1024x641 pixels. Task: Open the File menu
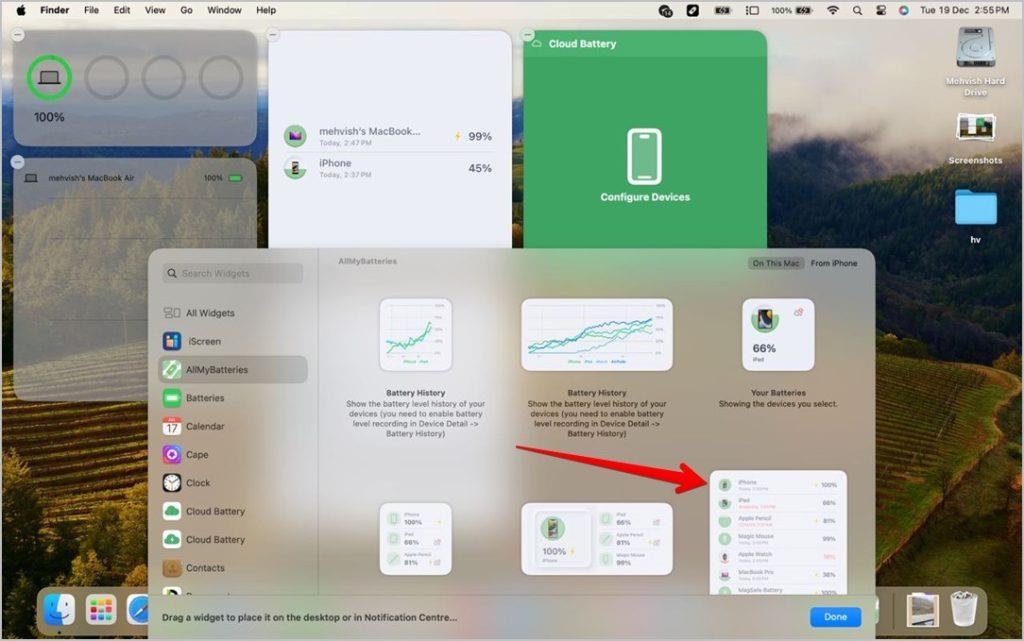[x=91, y=10]
